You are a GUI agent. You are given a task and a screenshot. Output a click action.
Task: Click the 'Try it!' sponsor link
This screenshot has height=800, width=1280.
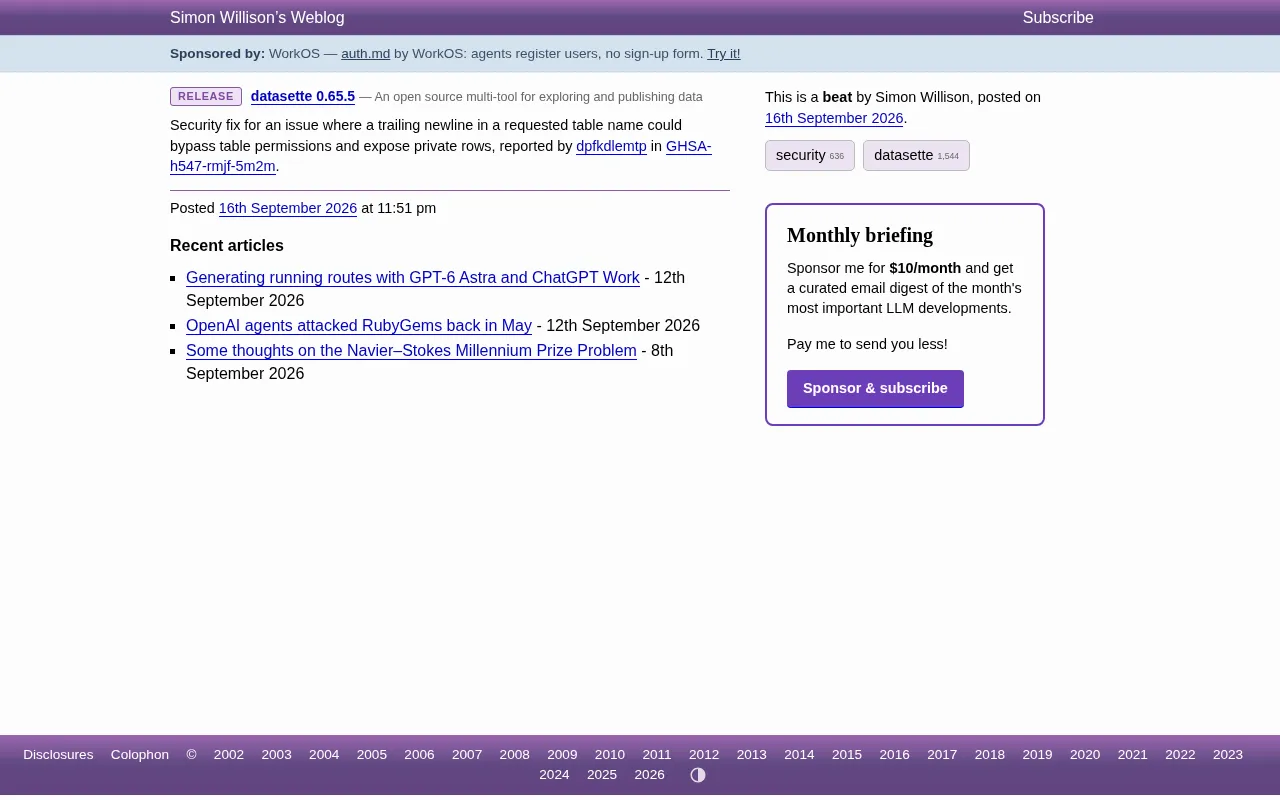724,54
